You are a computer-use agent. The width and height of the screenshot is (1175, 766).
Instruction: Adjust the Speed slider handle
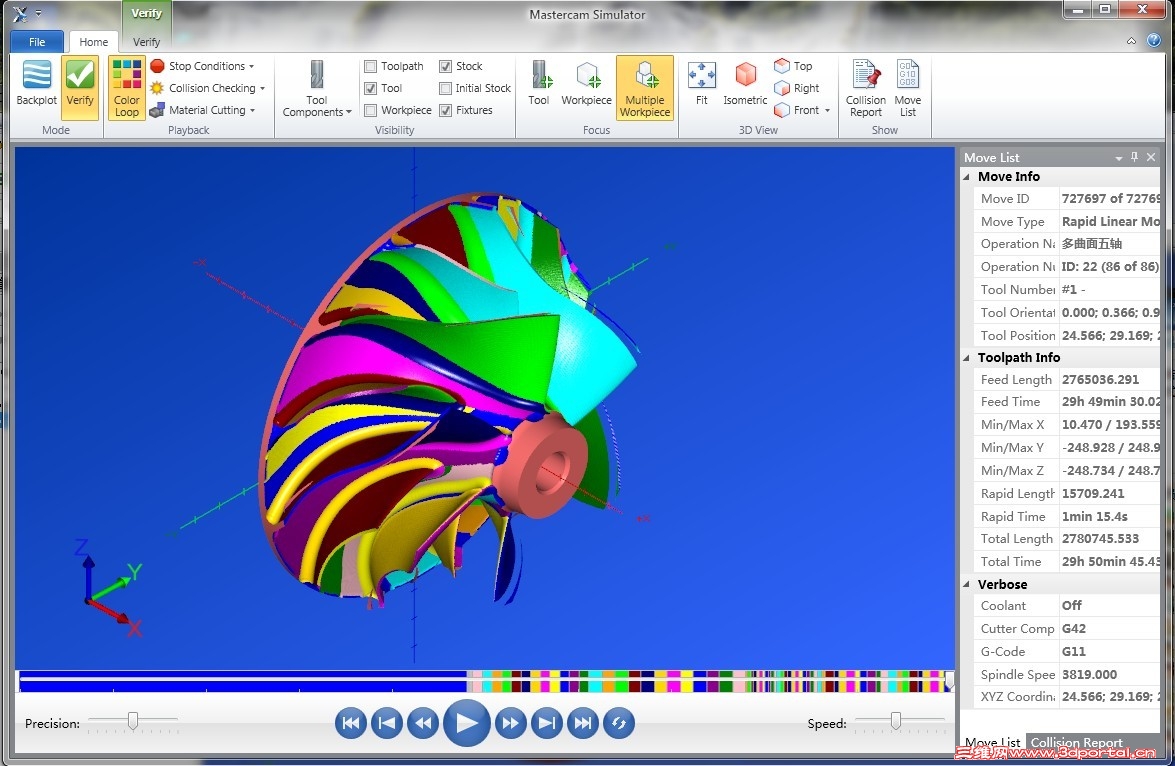[895, 721]
